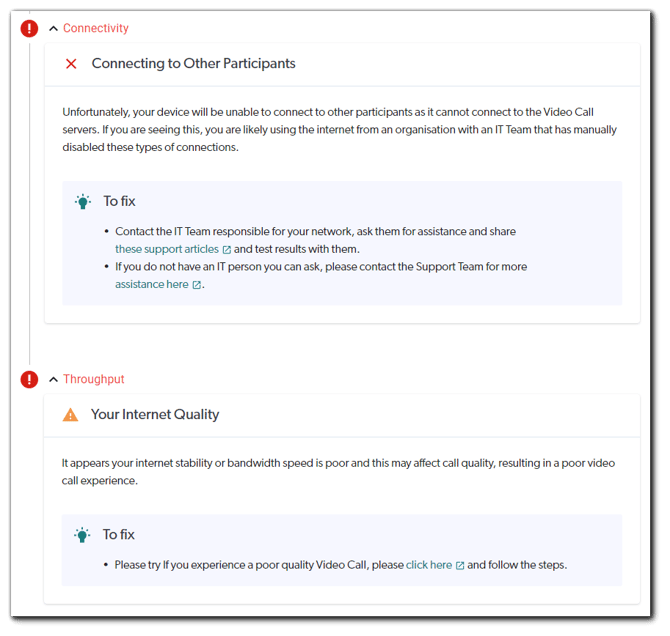Click the red error icon beside Connectivity
The width and height of the screenshot is (670, 636).
[29, 28]
